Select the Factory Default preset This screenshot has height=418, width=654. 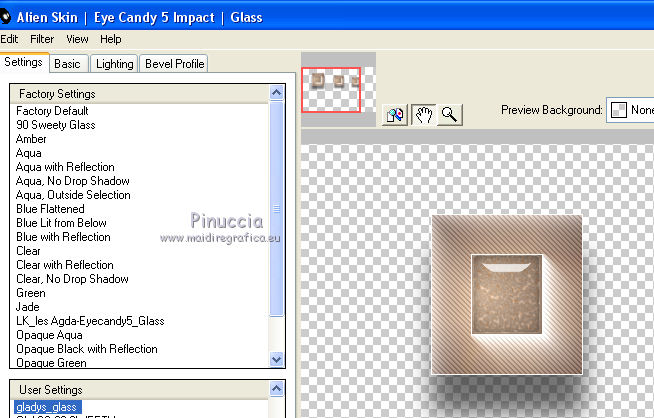[x=52, y=111]
